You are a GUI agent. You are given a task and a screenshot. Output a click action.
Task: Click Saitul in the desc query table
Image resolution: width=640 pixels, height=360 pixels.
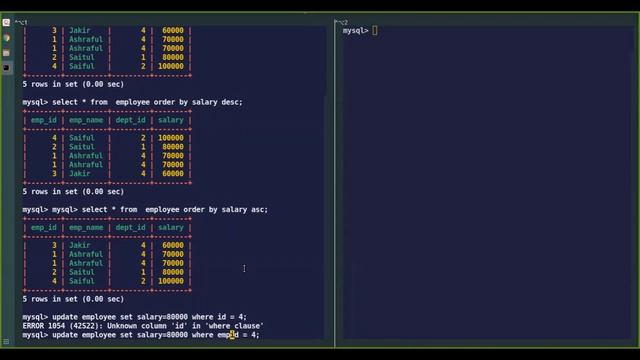click(x=82, y=147)
